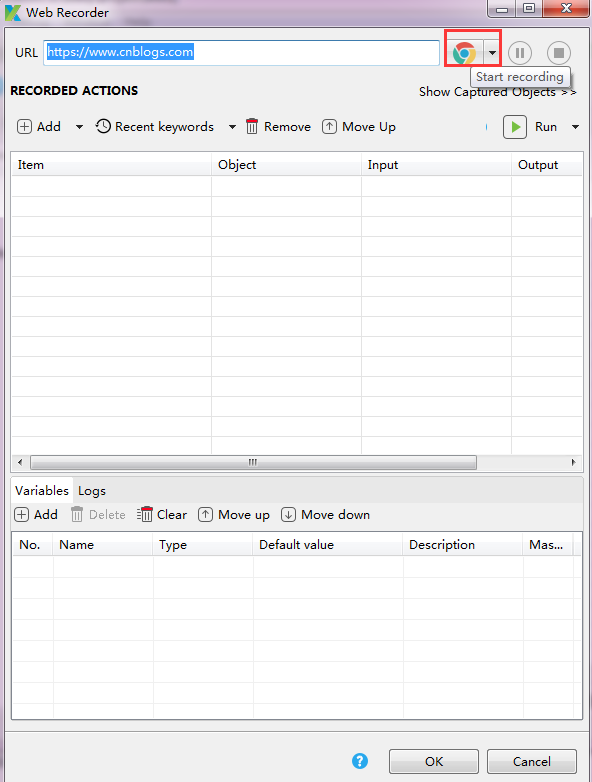Open the browser selection dropdown arrow
The height and width of the screenshot is (782, 592).
point(492,52)
